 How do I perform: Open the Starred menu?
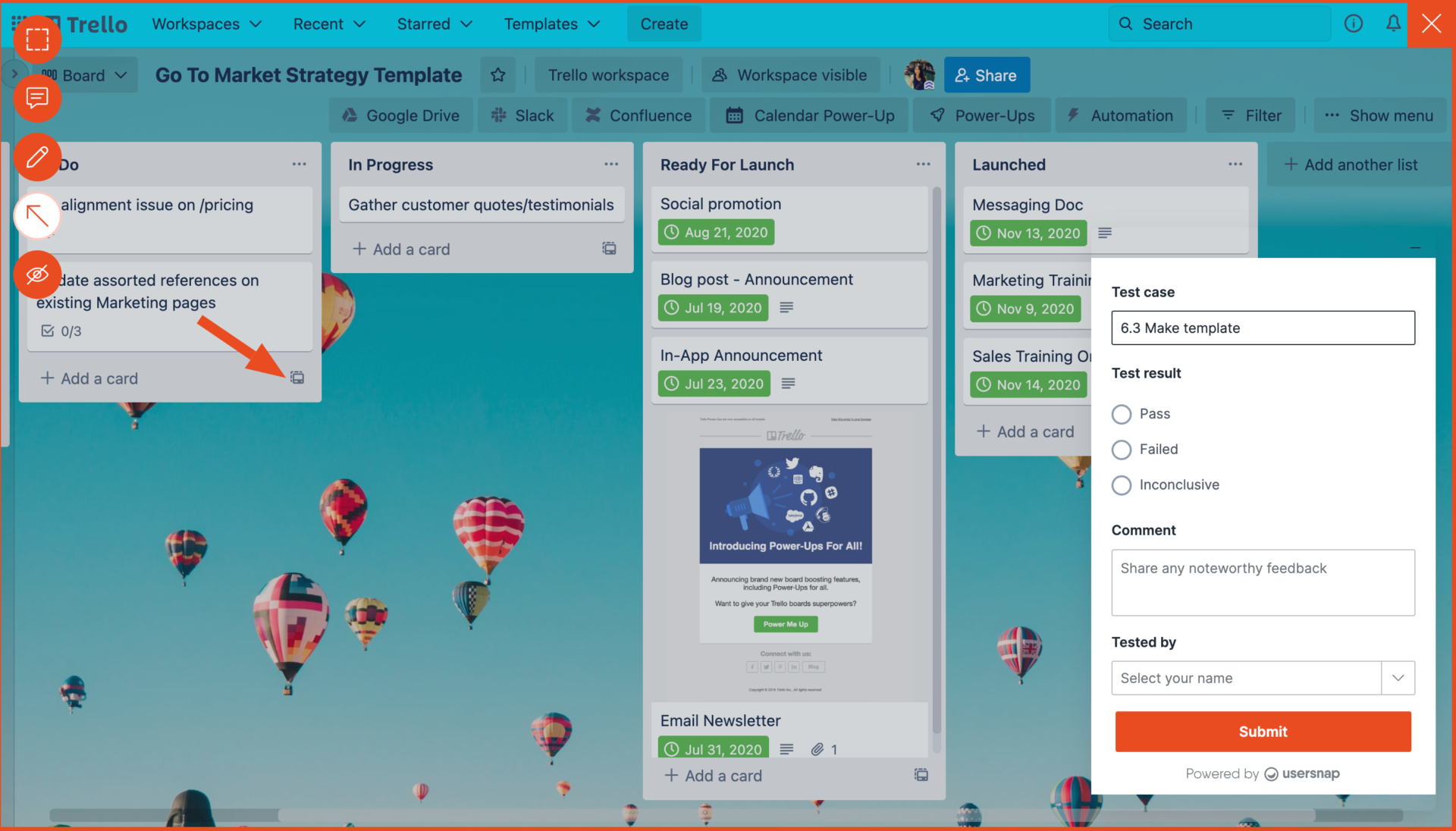coord(434,24)
